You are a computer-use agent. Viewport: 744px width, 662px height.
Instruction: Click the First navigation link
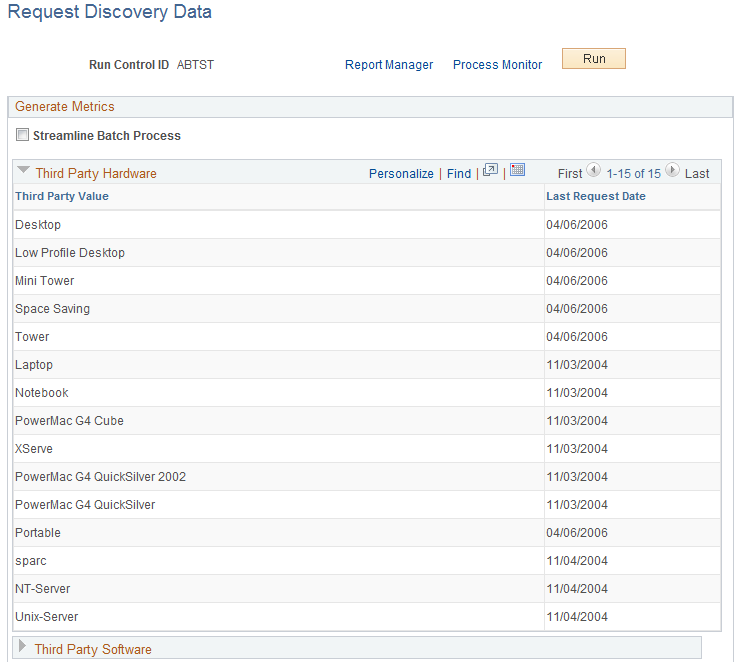click(570, 174)
